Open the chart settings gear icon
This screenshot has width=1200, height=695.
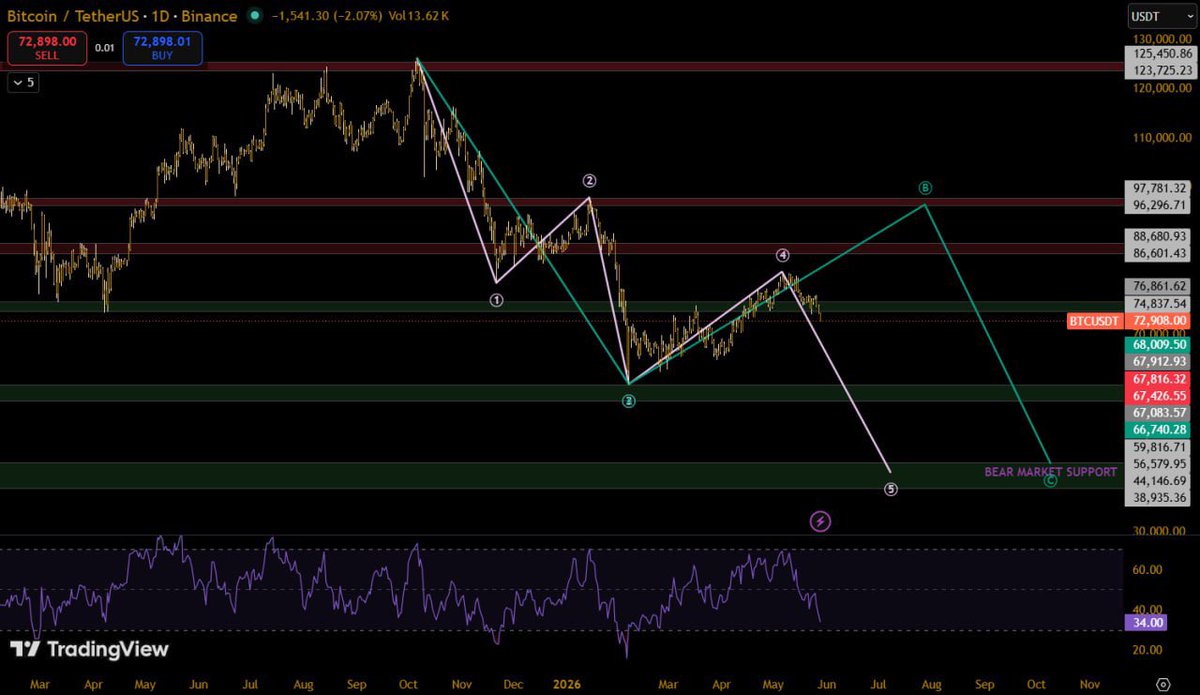tap(1162, 684)
